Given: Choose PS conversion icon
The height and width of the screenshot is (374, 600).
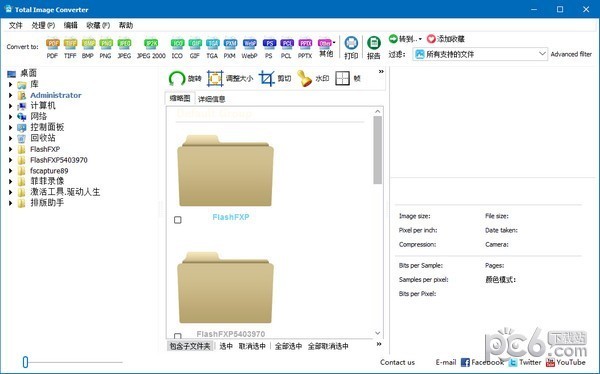Looking at the screenshot, I should [x=269, y=48].
